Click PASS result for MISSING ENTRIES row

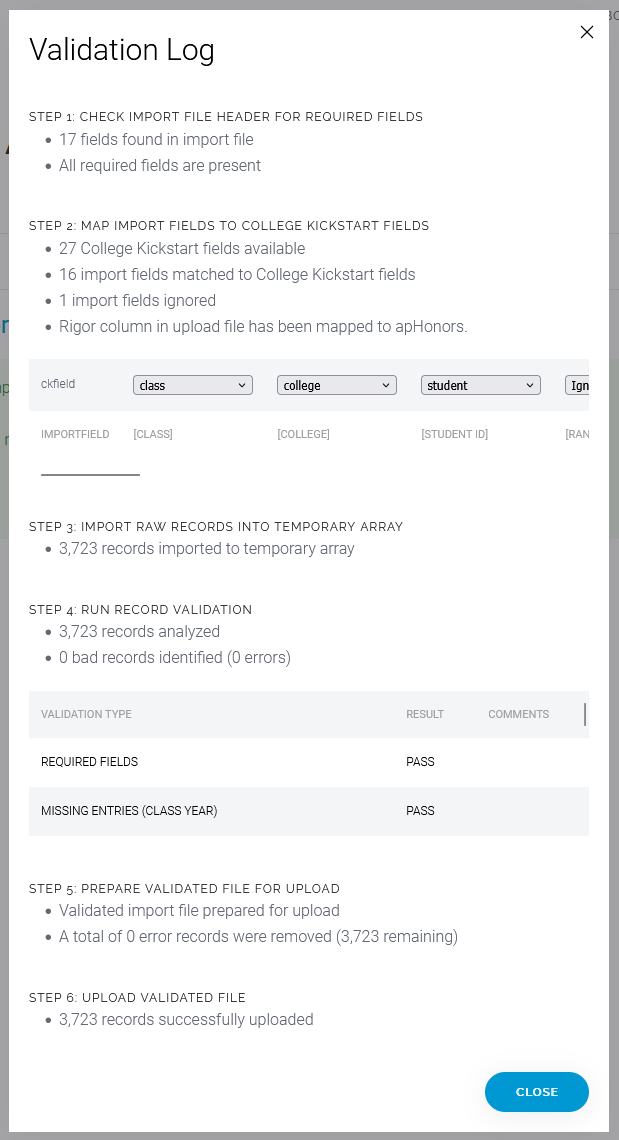(420, 811)
